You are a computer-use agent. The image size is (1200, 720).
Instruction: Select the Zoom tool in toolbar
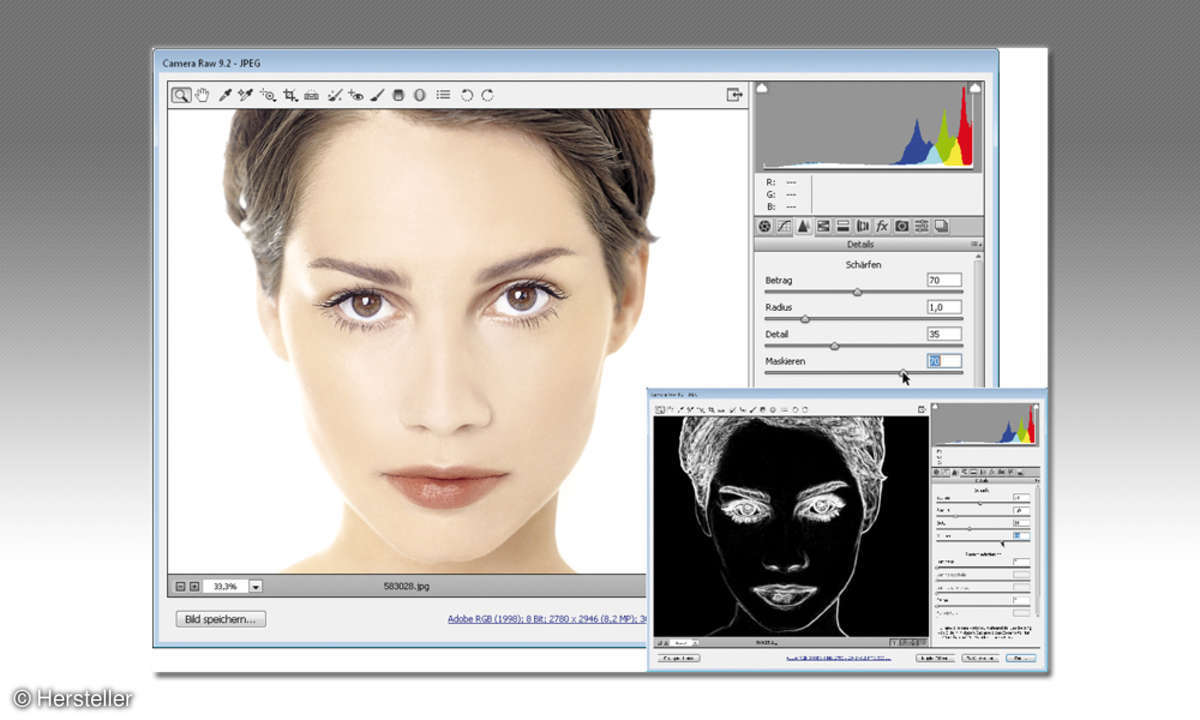(x=180, y=95)
